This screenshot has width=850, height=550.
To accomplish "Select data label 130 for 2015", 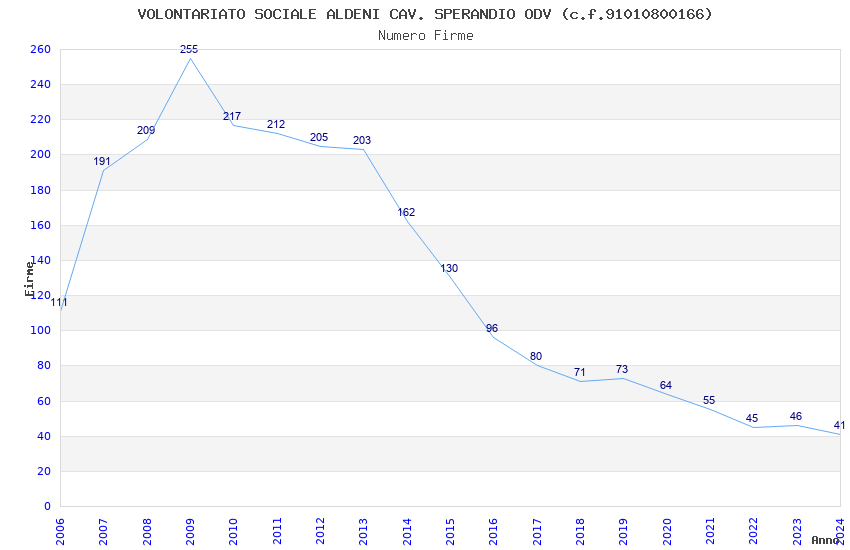I will click(x=449, y=269).
